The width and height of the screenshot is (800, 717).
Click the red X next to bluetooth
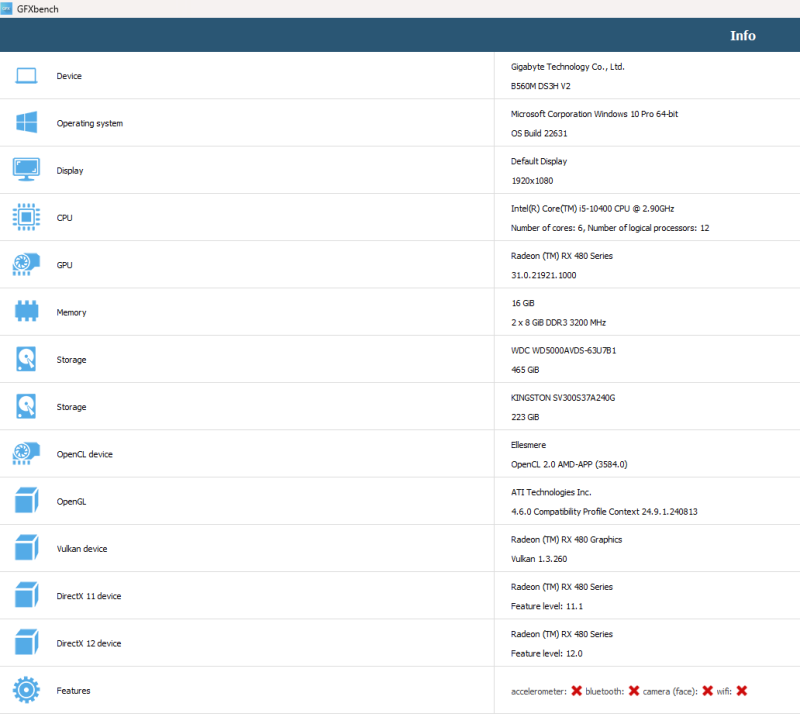point(634,691)
